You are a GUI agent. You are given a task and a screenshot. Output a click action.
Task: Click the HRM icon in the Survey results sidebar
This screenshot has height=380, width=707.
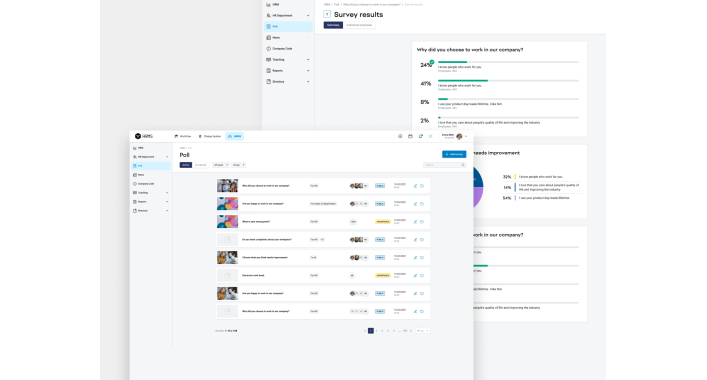[x=269, y=5]
